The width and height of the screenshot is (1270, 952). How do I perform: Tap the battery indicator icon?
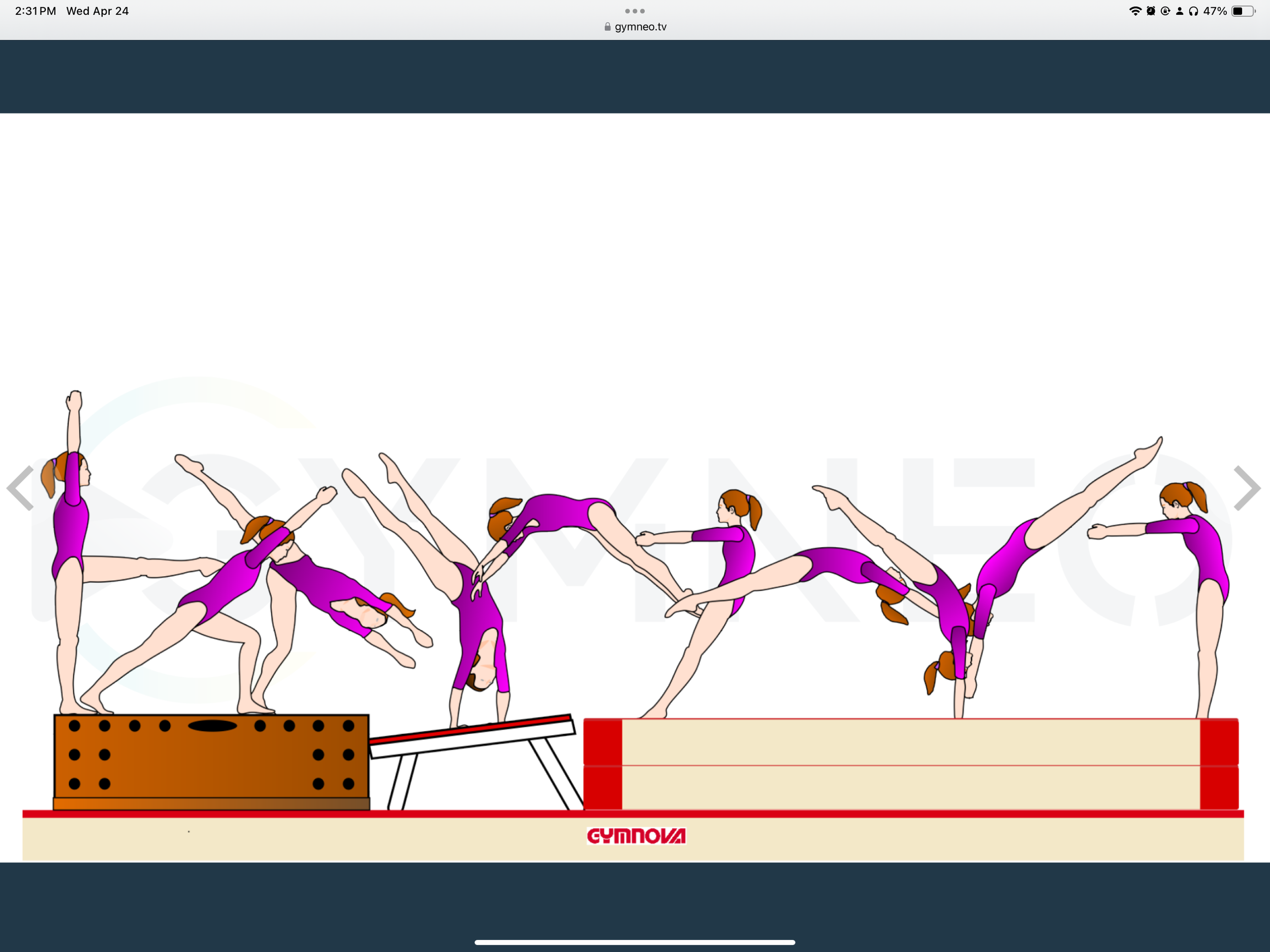click(1243, 11)
